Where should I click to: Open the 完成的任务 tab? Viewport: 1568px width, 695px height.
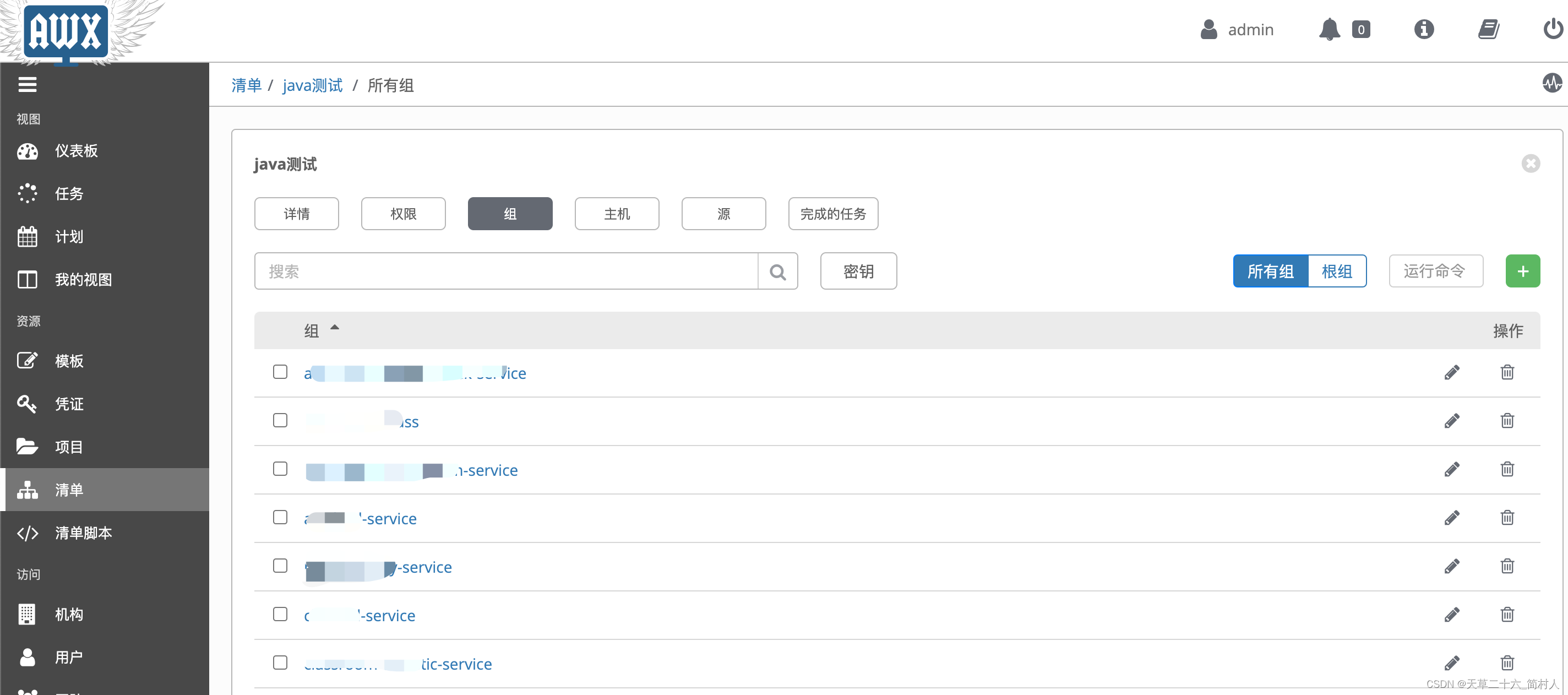click(x=832, y=214)
